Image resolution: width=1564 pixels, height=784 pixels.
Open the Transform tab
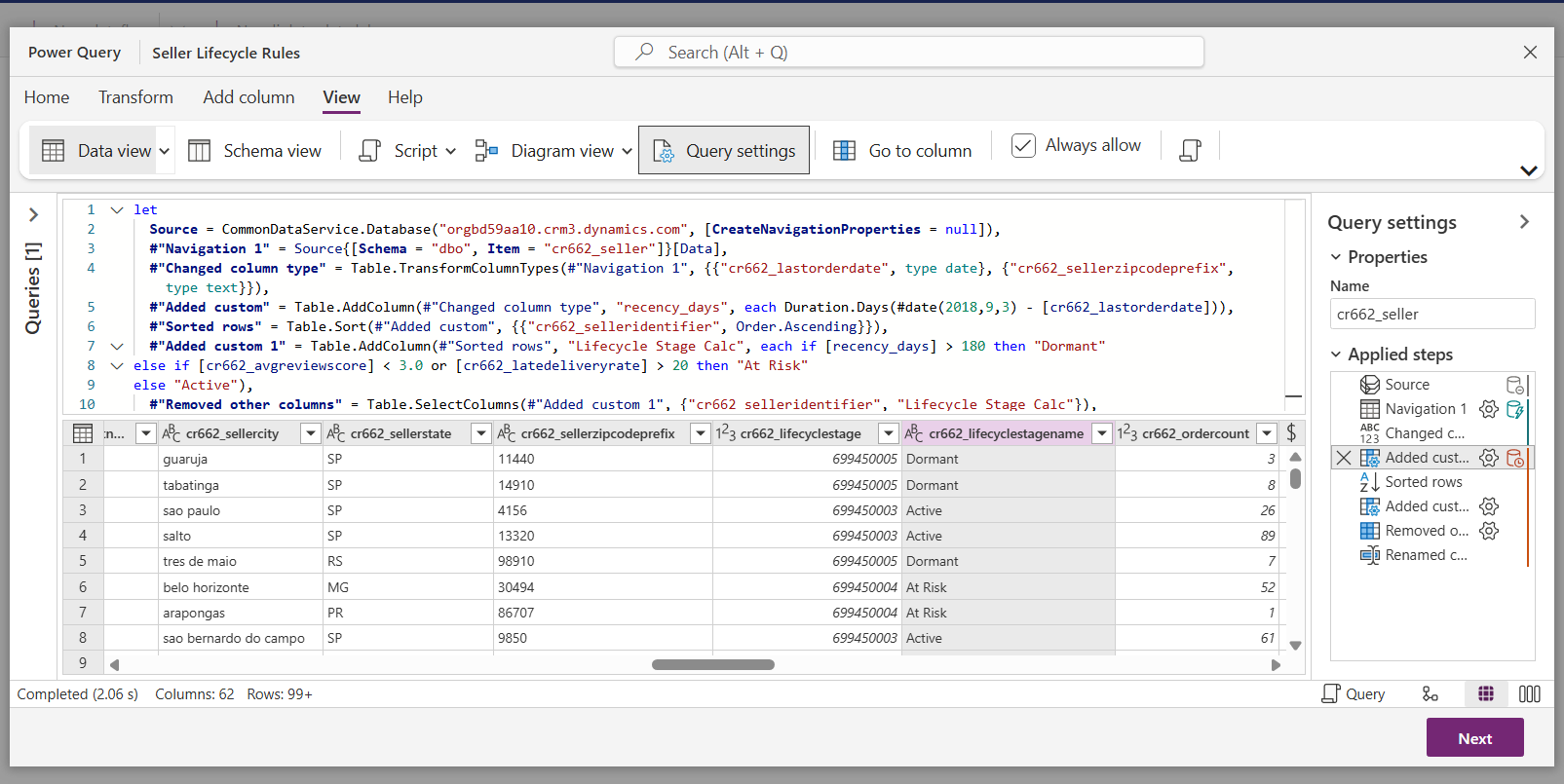pos(135,97)
